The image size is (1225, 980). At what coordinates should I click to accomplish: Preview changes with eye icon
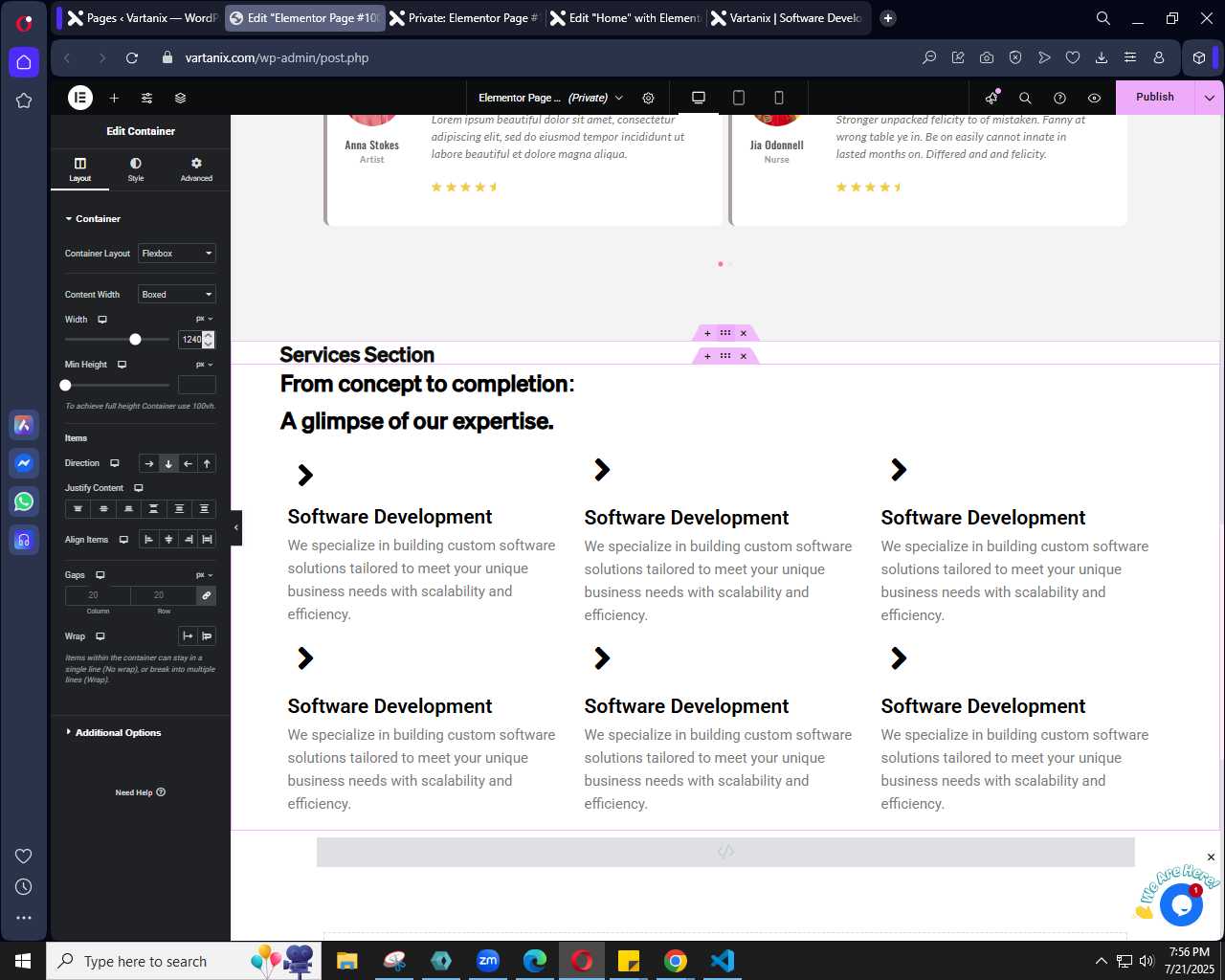(x=1094, y=98)
